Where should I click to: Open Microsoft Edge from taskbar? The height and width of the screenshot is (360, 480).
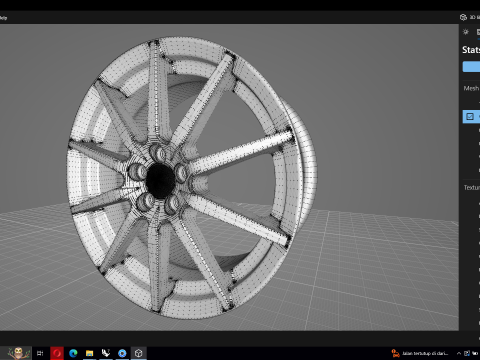click(73, 353)
